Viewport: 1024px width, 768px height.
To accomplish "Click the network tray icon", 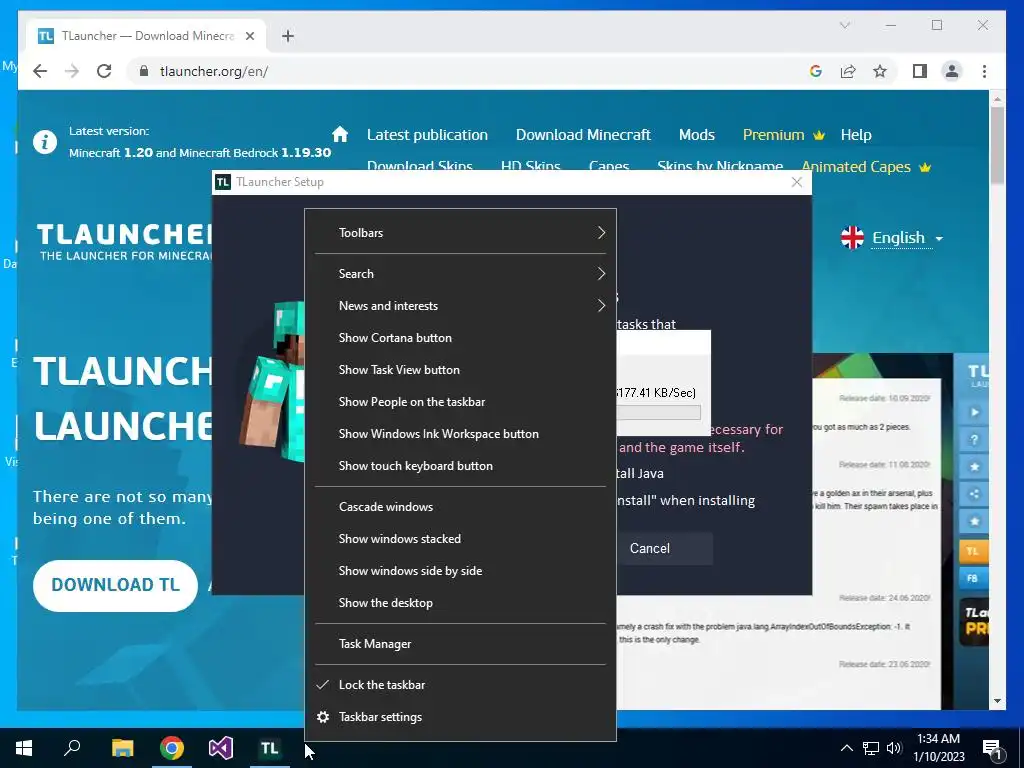I will pos(871,748).
